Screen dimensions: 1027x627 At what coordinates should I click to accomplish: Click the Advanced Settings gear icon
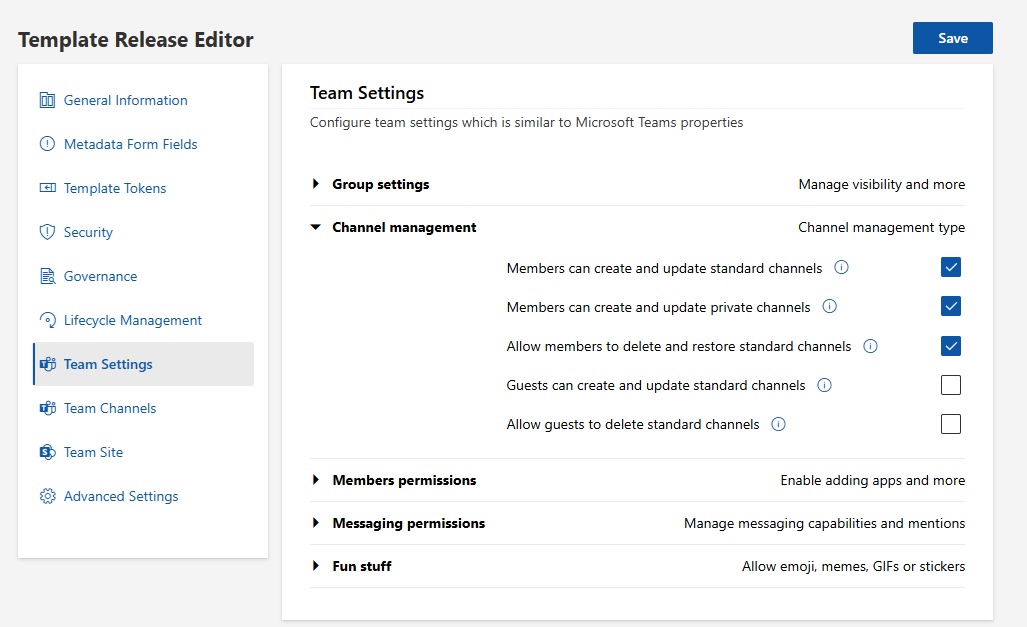[x=47, y=496]
